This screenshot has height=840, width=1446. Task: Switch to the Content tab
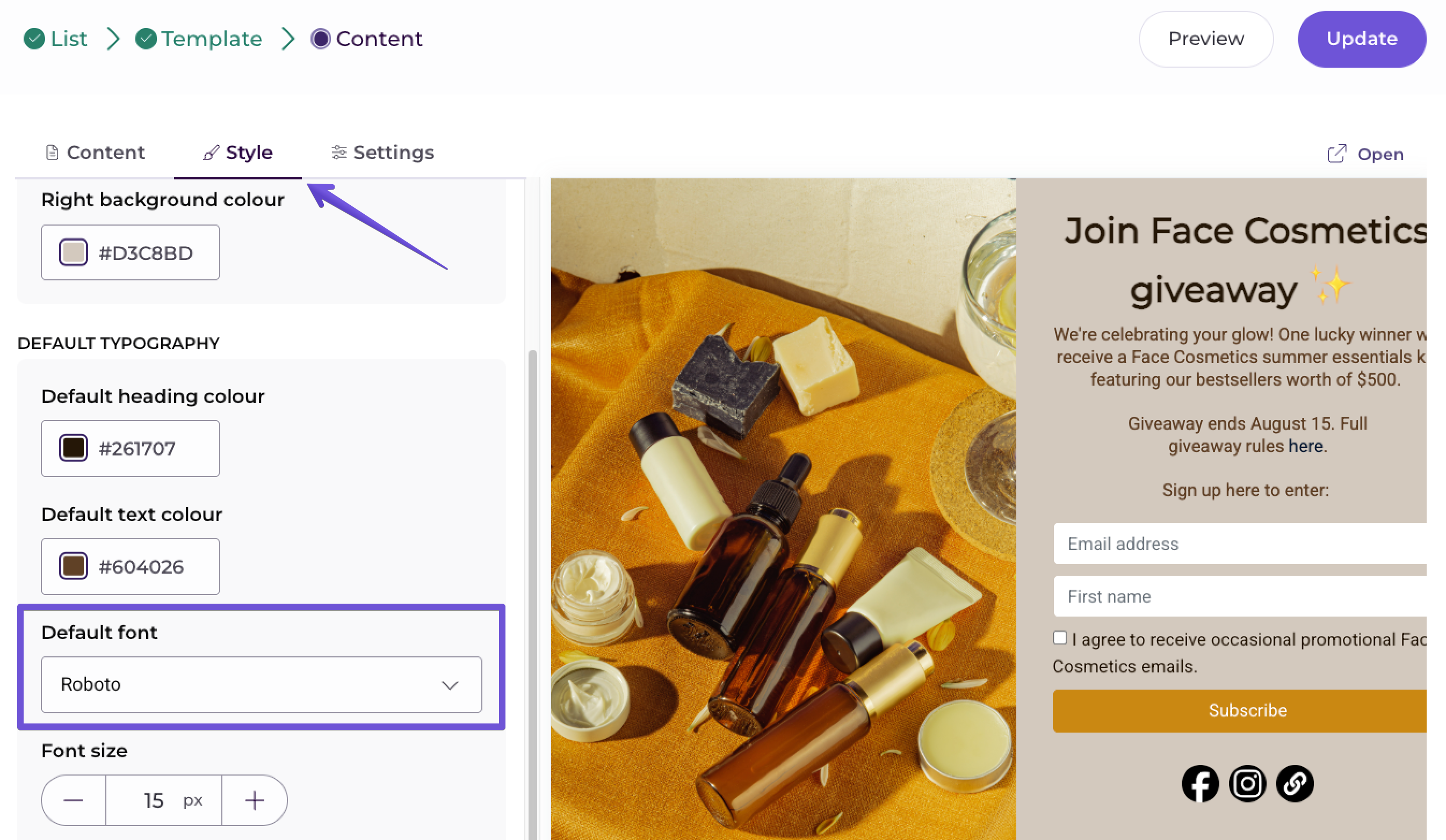(x=95, y=153)
